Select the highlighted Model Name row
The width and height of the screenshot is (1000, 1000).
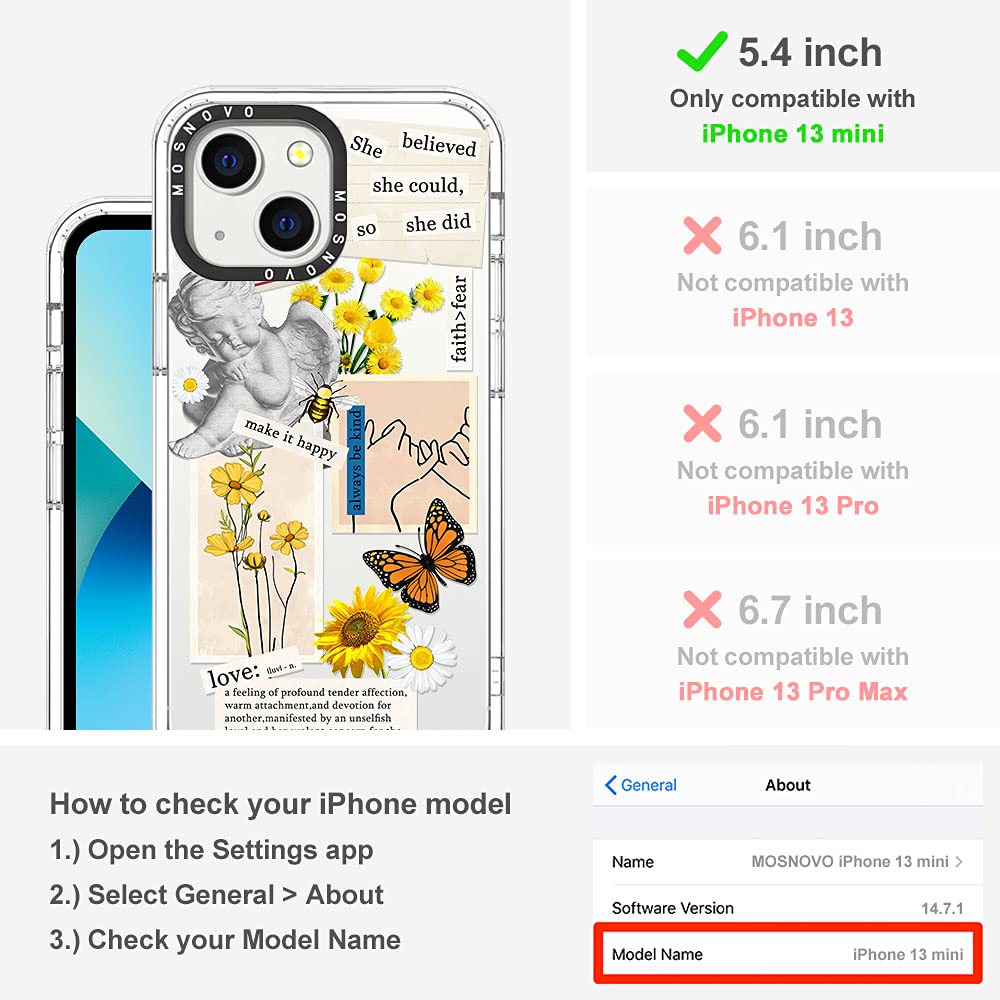(788, 954)
